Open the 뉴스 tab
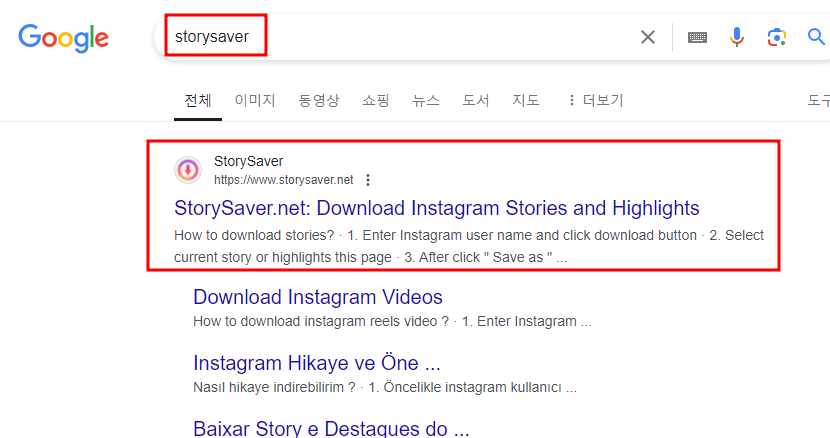Image resolution: width=830 pixels, height=438 pixels. point(426,100)
